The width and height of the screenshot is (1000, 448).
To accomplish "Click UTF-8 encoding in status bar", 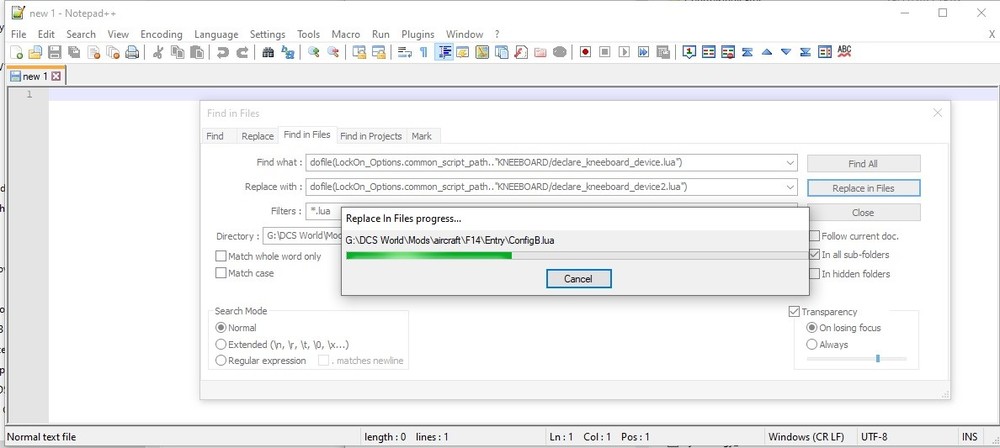I will 874,437.
